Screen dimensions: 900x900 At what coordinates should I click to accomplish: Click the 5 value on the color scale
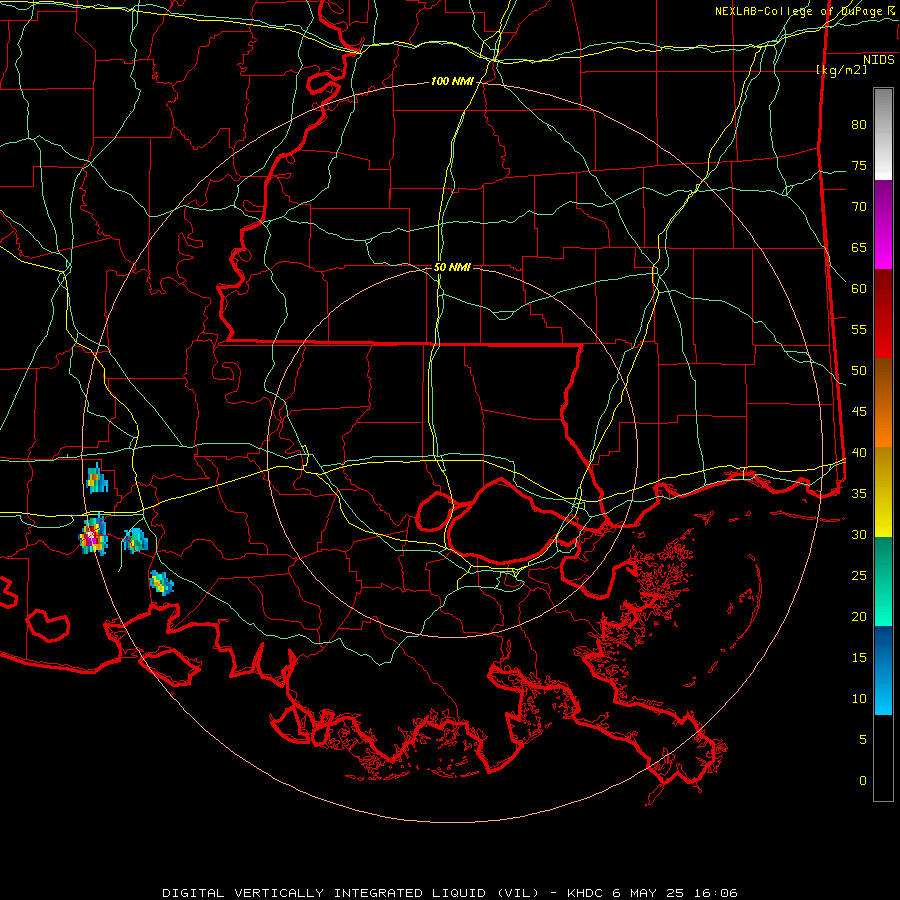coord(863,739)
